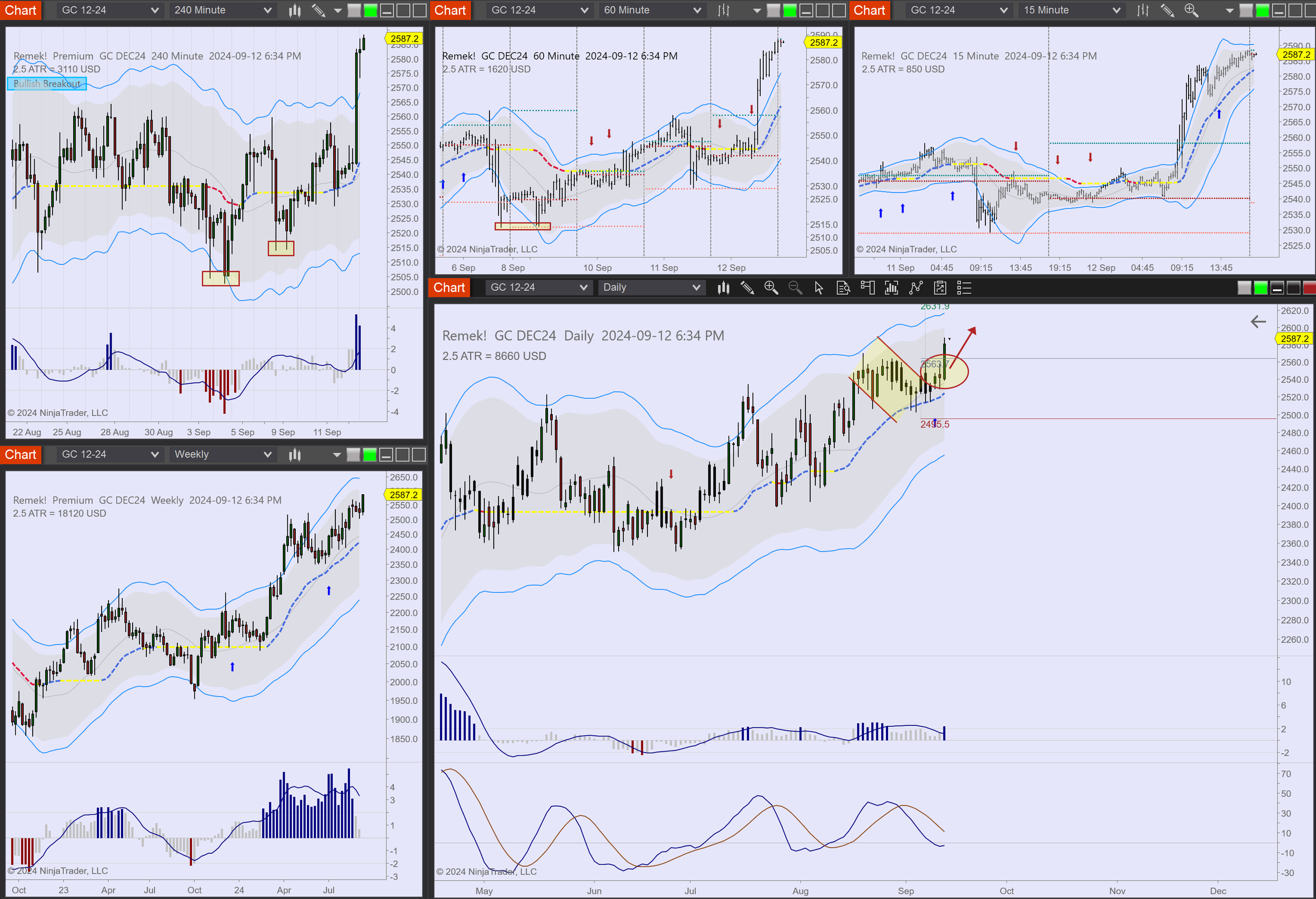Screen dimensions: 1316x899
Task: Open bar style icon in 60 Minute chart
Action: pos(724,10)
